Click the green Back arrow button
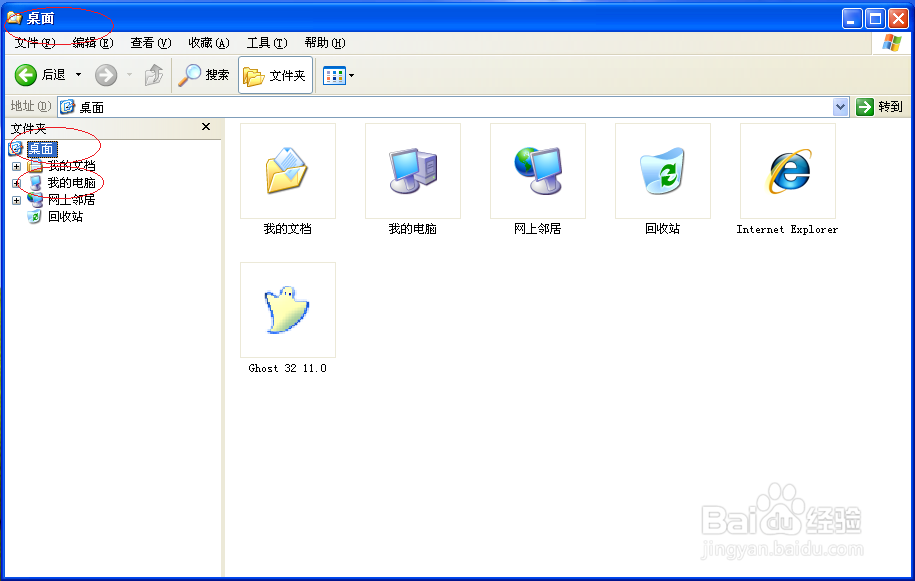 (26, 75)
